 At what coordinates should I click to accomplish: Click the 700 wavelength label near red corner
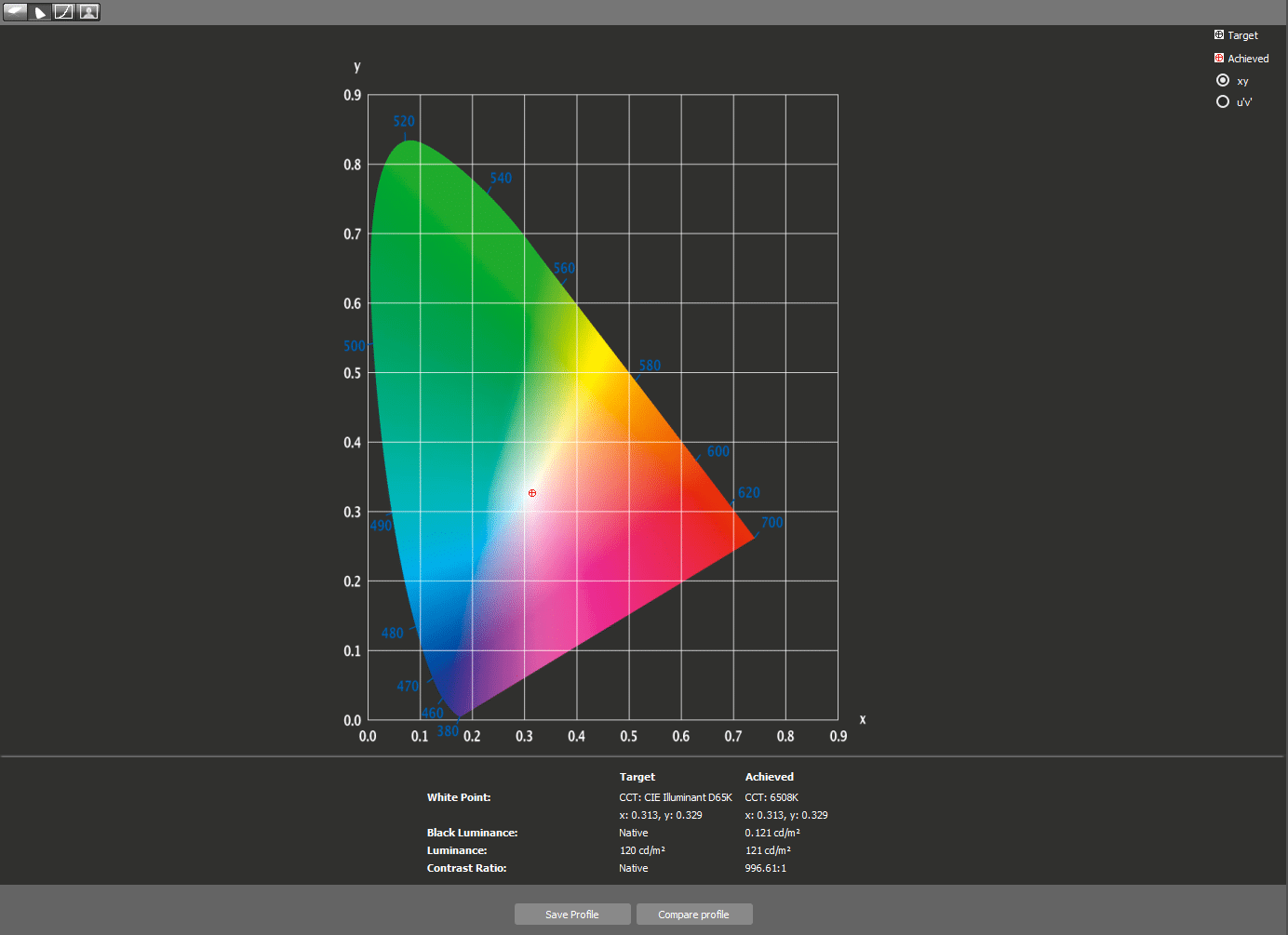(772, 523)
